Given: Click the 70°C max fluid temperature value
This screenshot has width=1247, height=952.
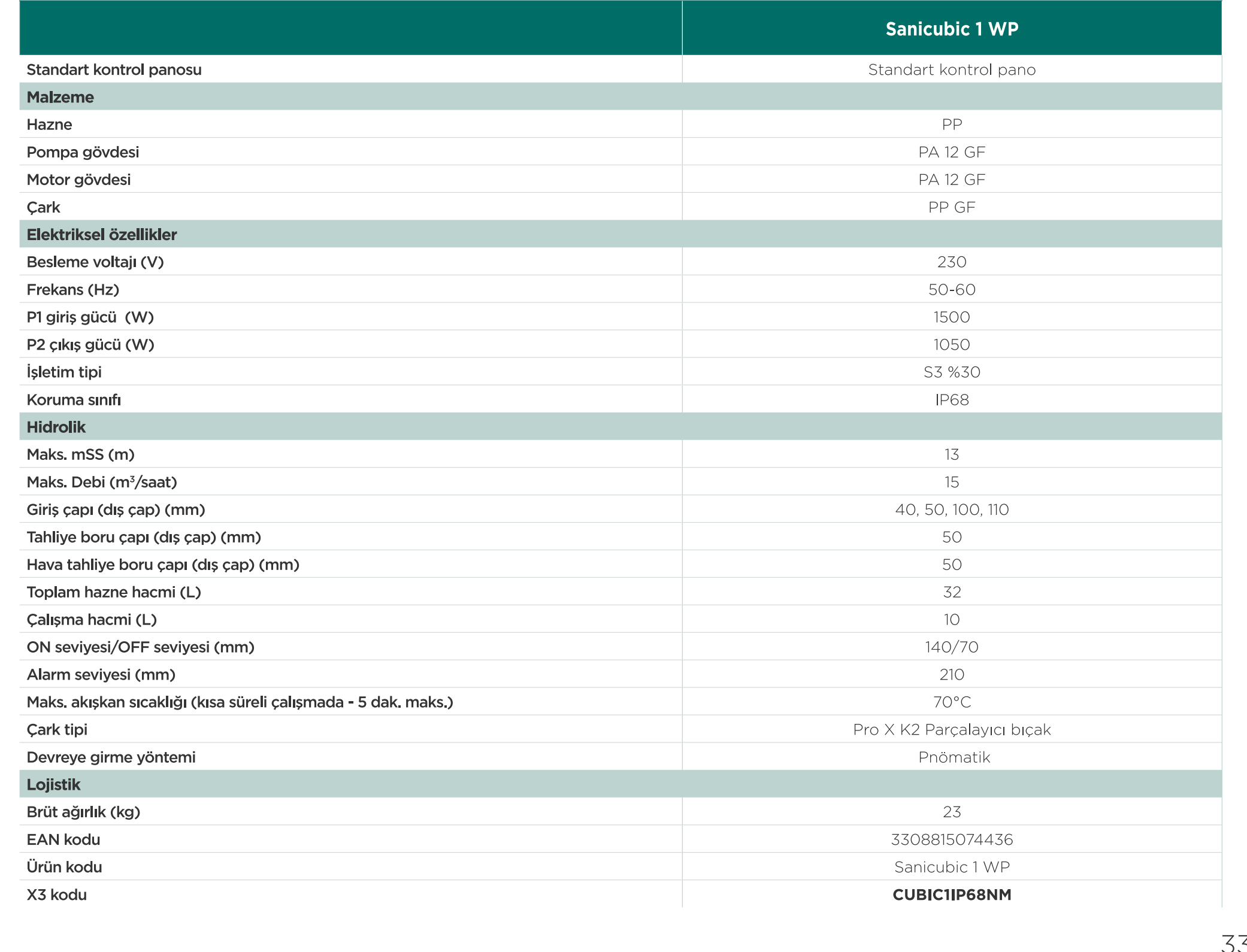Looking at the screenshot, I should [952, 702].
